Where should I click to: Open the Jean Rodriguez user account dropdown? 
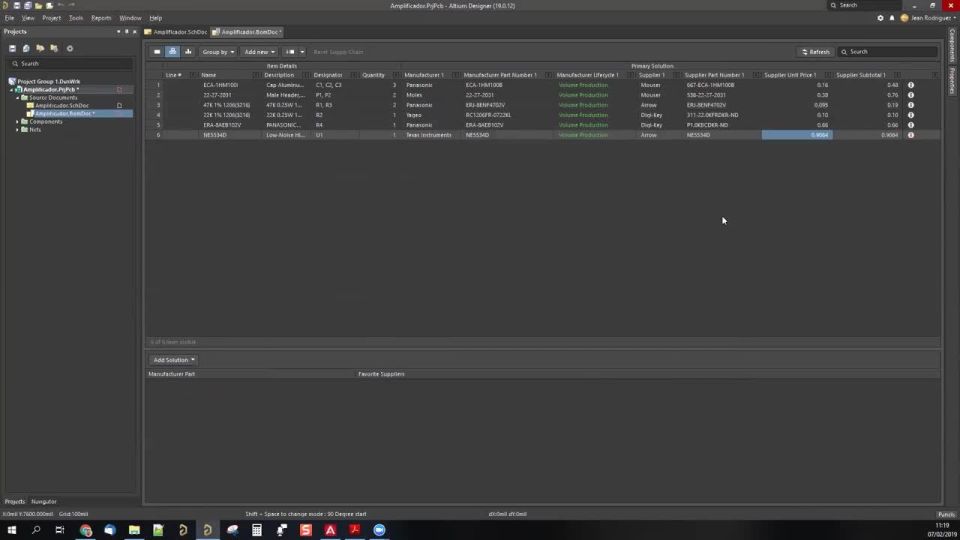point(928,18)
